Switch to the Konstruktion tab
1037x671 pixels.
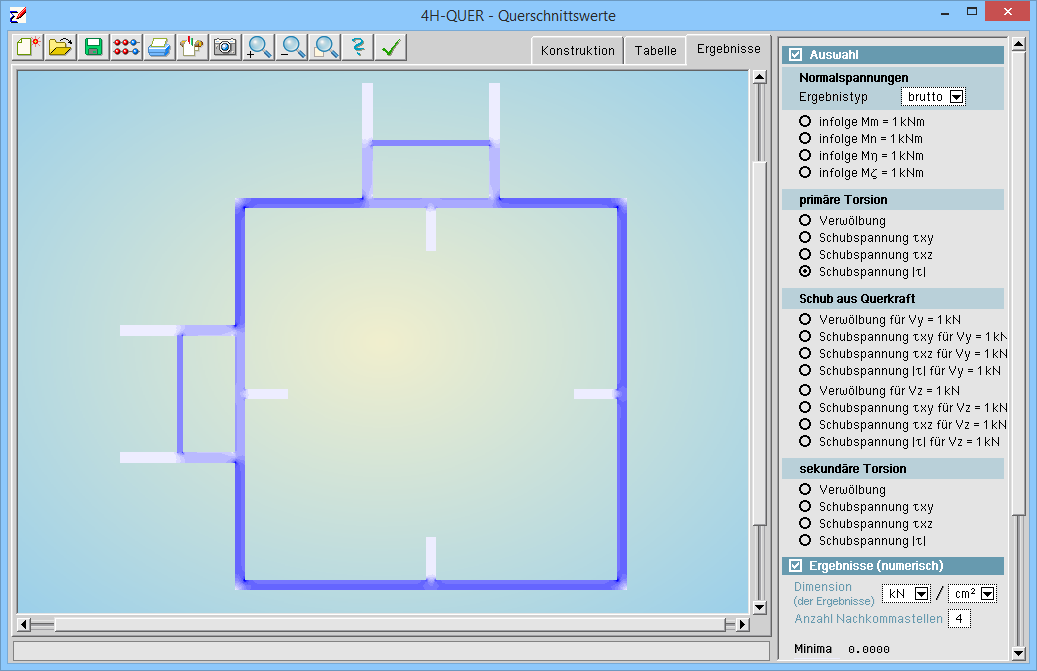pos(577,50)
